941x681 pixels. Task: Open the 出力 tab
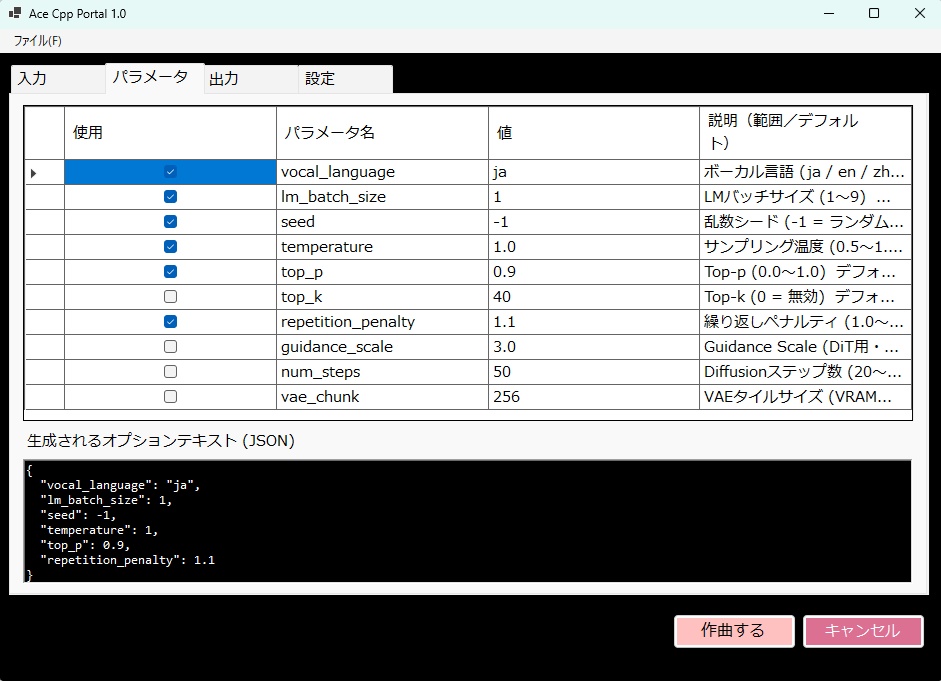[251, 79]
